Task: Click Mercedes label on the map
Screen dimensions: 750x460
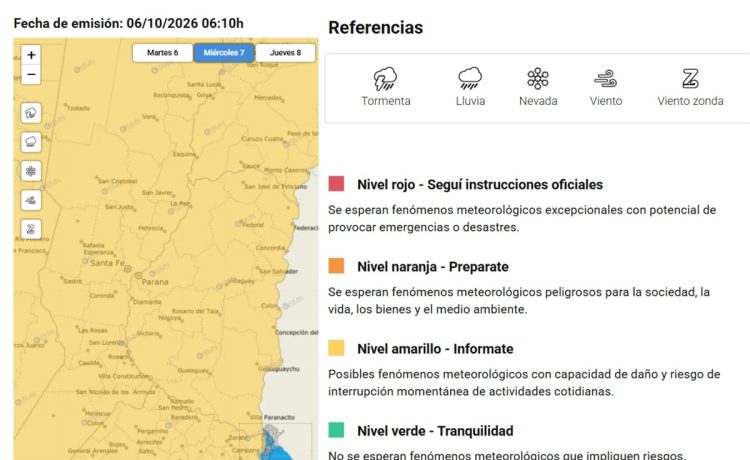Action: [268, 98]
